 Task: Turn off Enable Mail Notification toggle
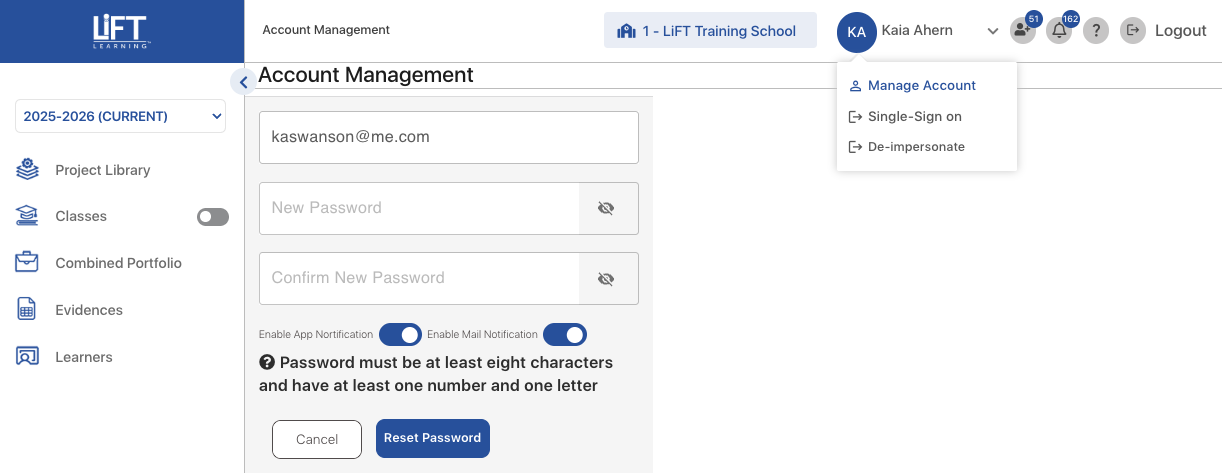coord(564,335)
